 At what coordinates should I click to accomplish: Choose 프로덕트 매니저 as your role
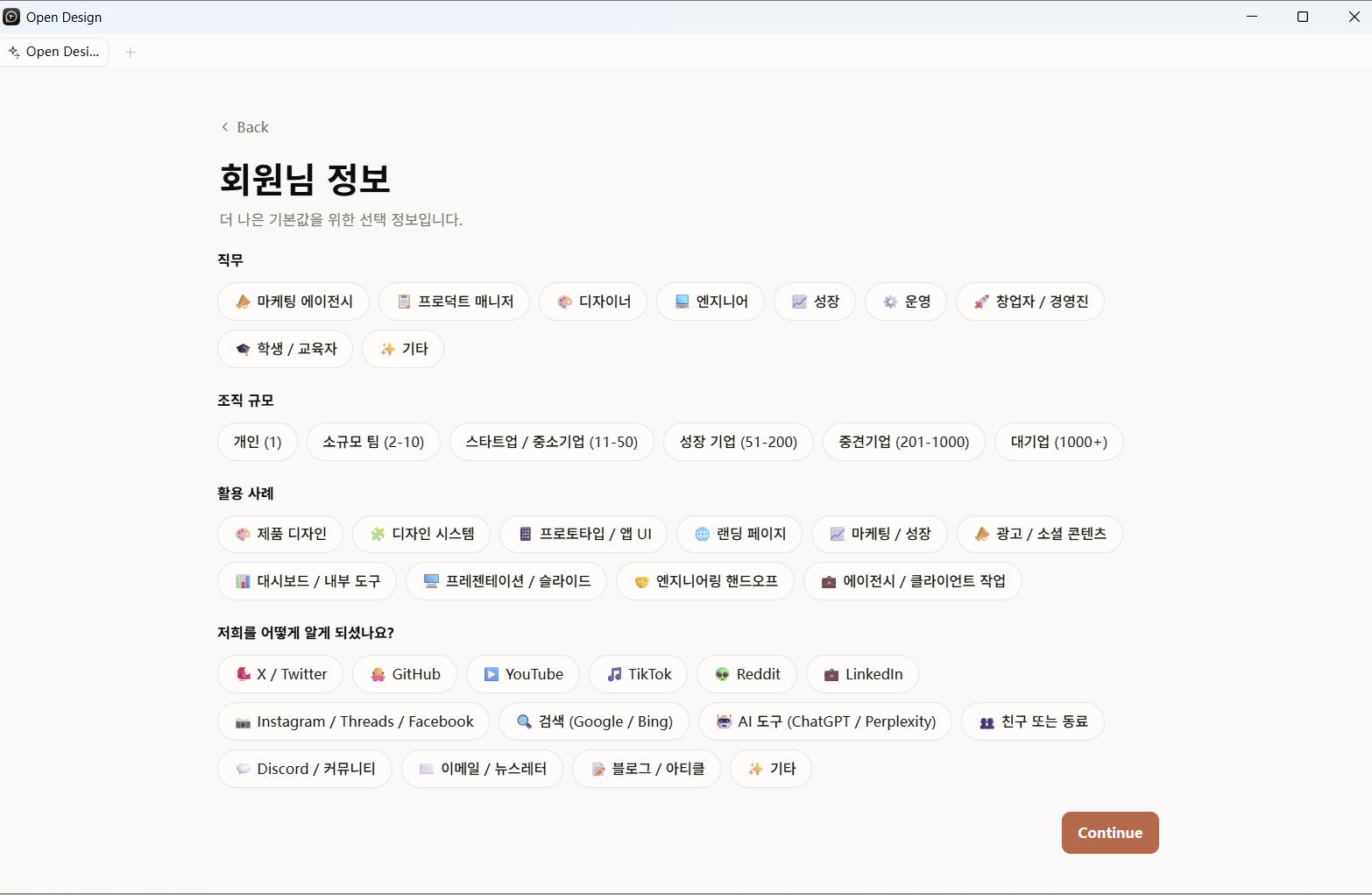(454, 302)
